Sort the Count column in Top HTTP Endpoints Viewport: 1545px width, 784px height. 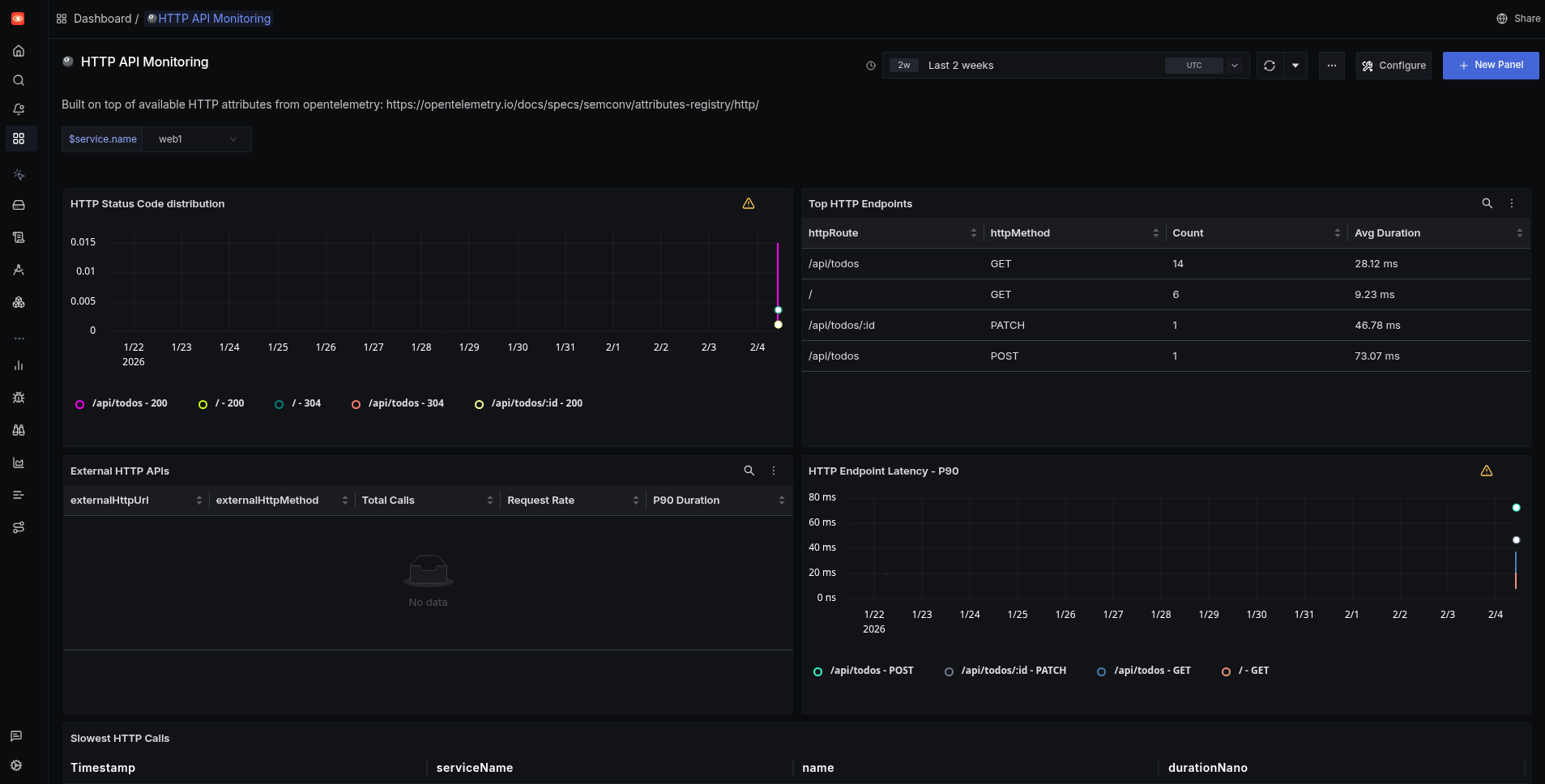point(1338,232)
